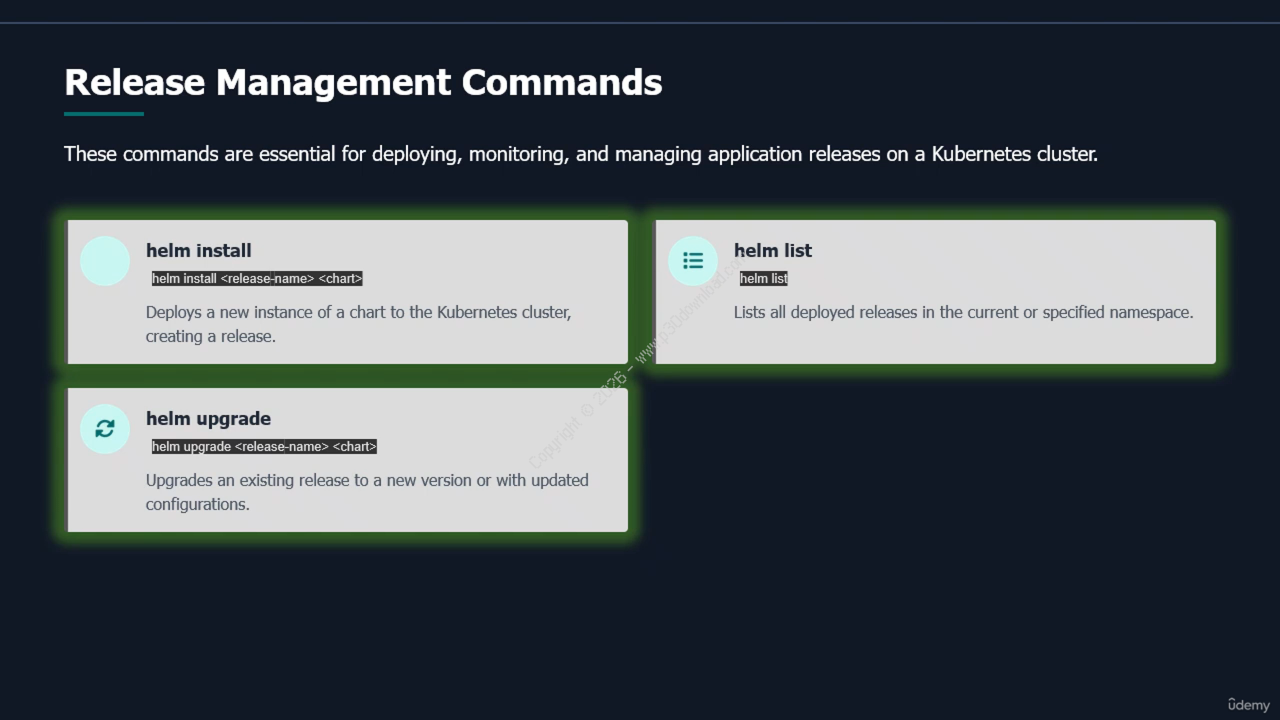Click the intro sentence about Kubernetes cluster releases
Image resolution: width=1280 pixels, height=720 pixels.
click(x=580, y=154)
